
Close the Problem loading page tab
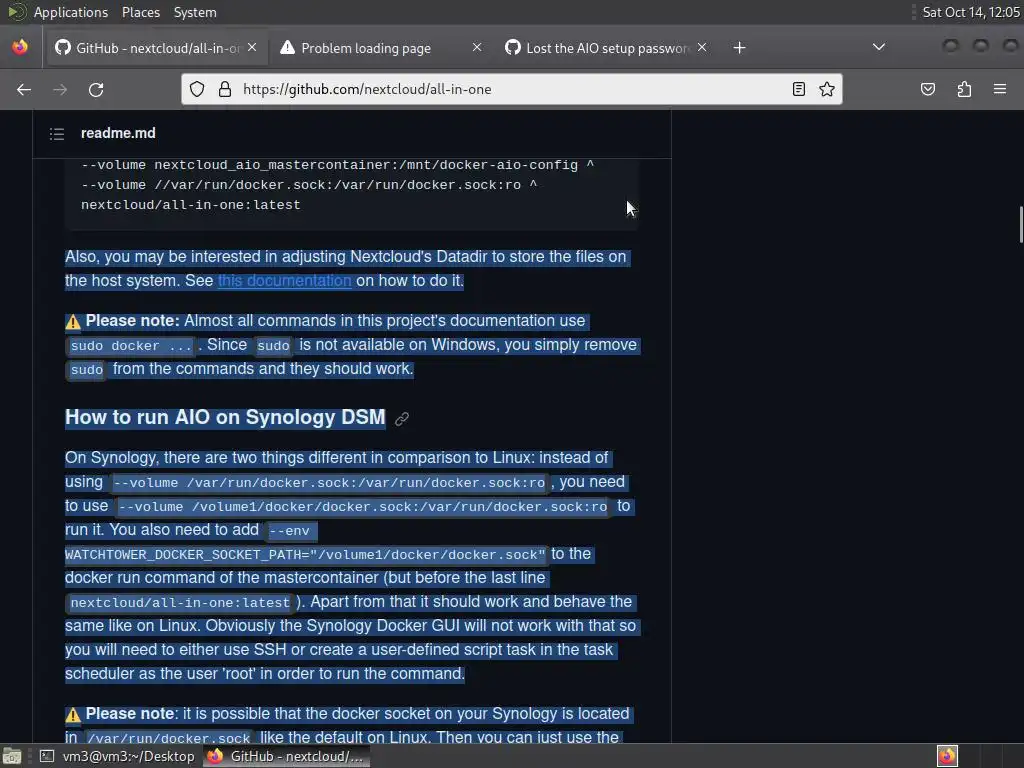(477, 47)
